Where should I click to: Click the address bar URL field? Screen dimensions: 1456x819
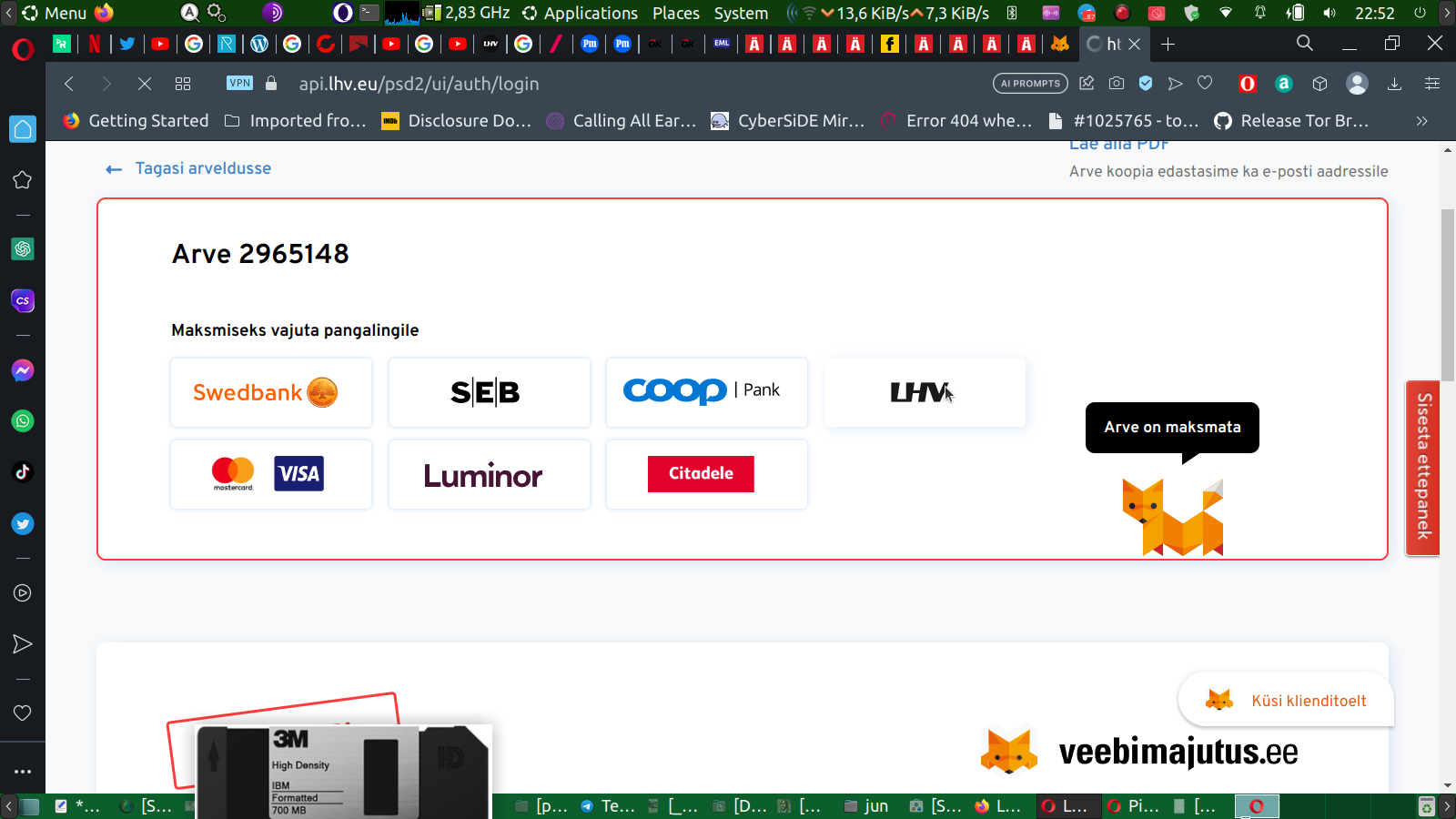click(x=419, y=84)
